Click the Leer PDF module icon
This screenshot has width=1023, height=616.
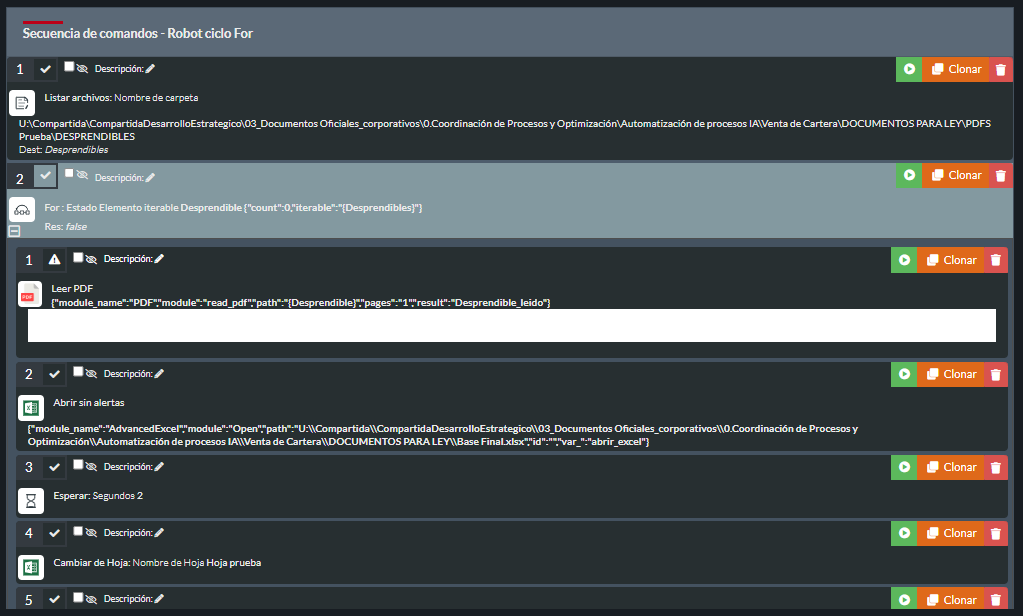pyautogui.click(x=30, y=295)
